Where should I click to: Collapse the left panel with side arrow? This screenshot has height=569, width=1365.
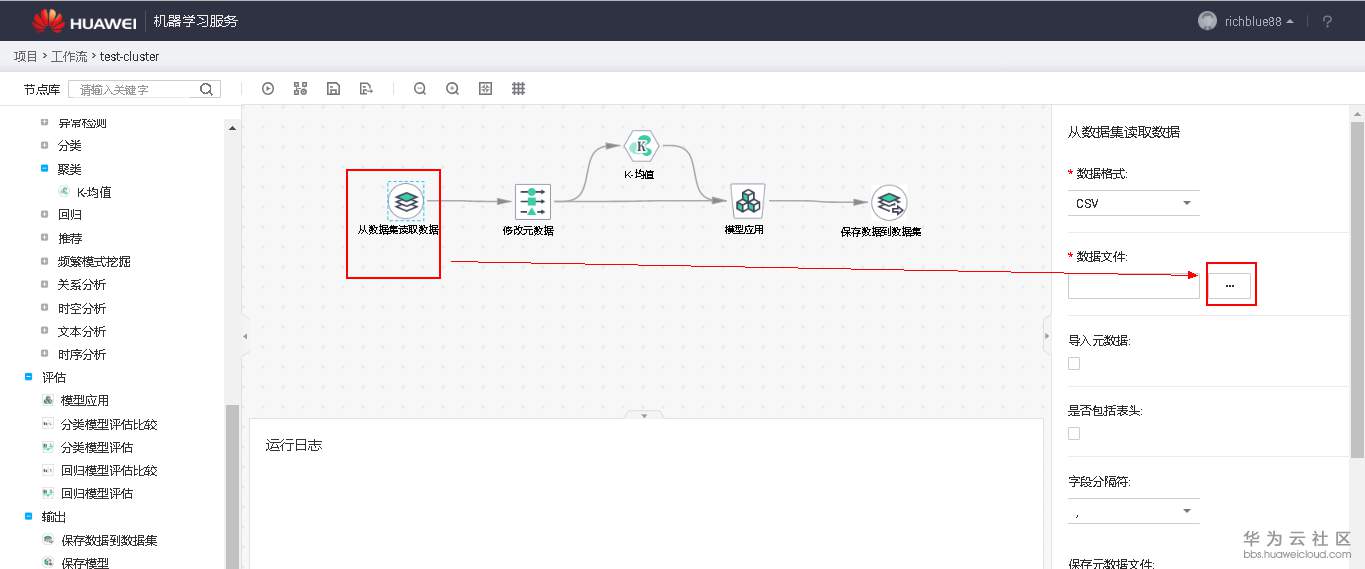click(245, 337)
